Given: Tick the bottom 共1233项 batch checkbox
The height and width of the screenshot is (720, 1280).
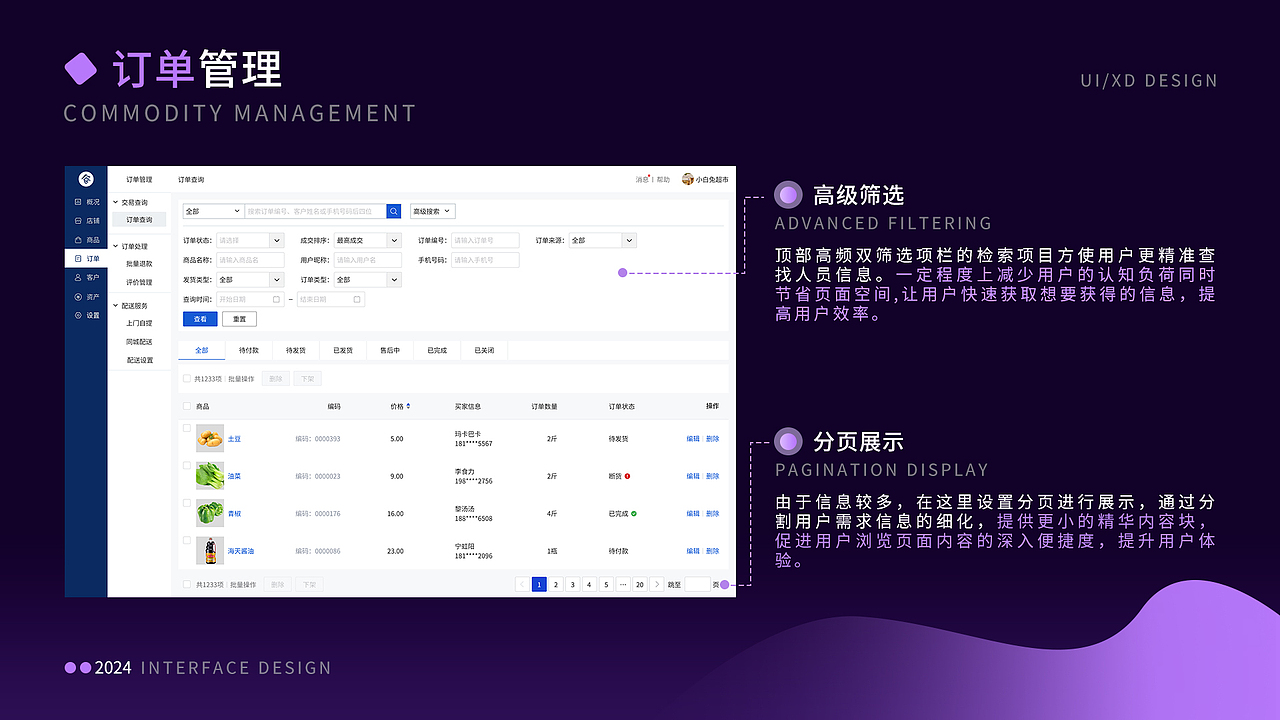Looking at the screenshot, I should [x=187, y=584].
